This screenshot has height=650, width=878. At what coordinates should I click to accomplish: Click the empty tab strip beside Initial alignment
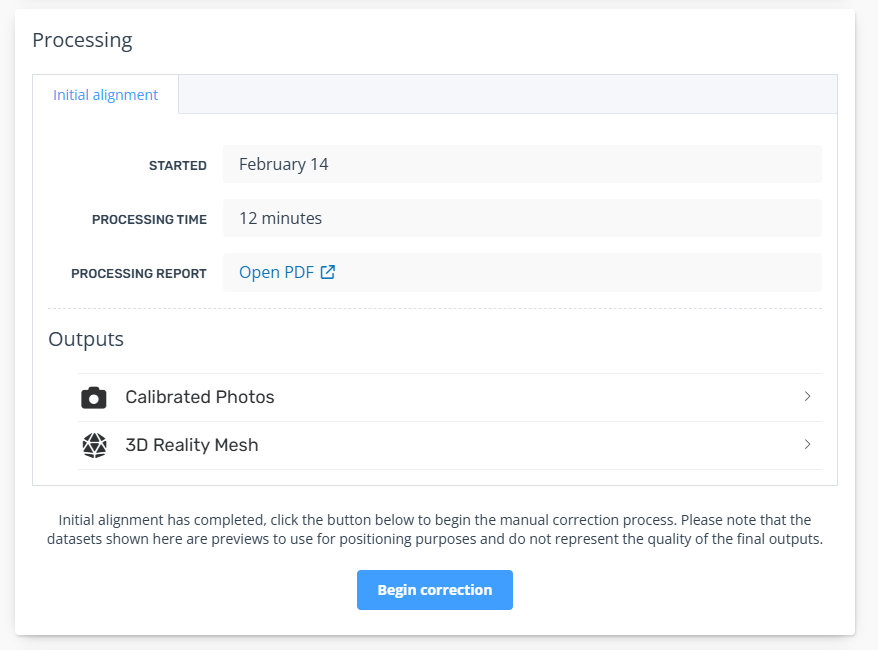point(506,95)
